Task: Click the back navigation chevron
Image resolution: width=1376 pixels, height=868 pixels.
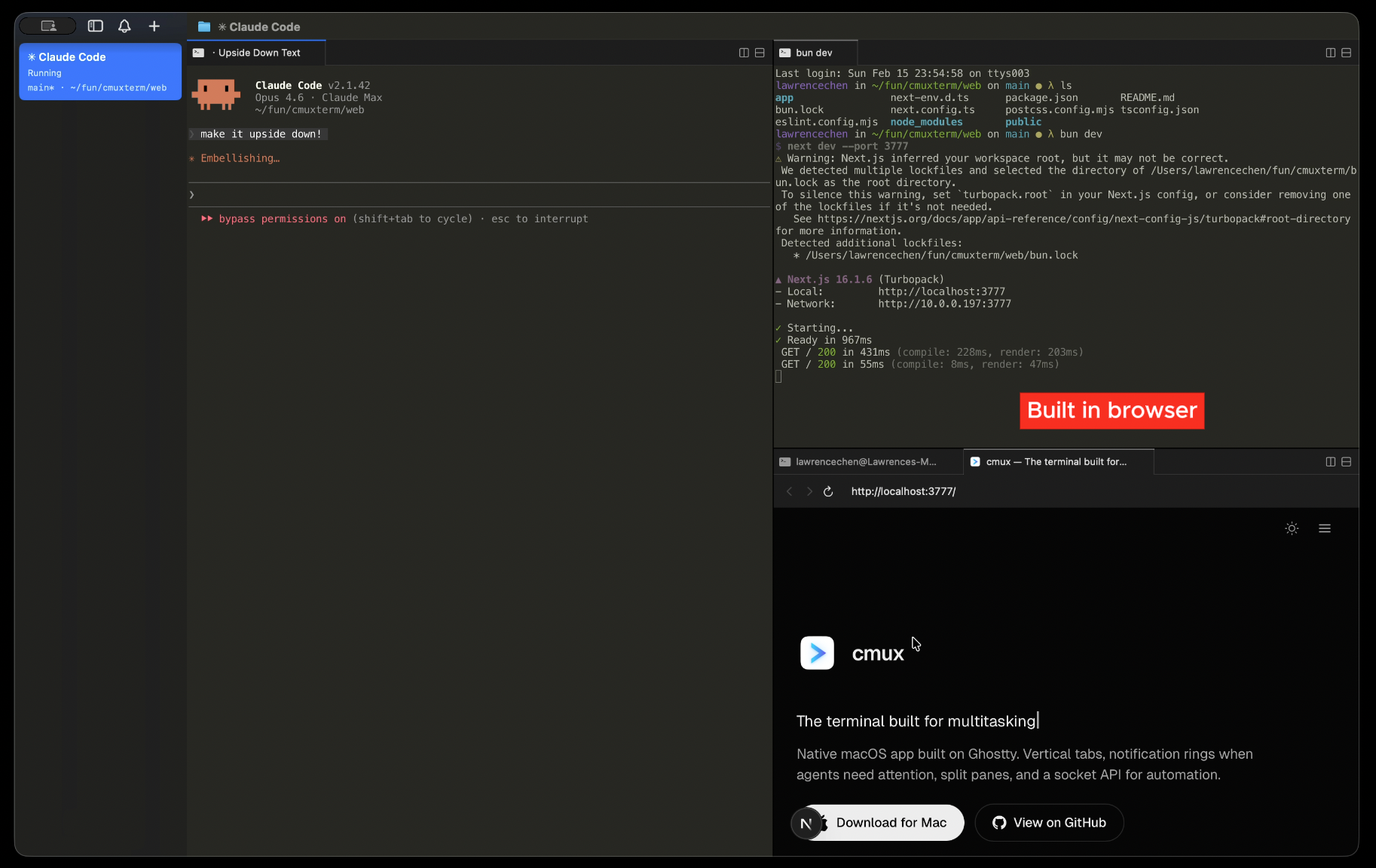Action: [x=789, y=491]
